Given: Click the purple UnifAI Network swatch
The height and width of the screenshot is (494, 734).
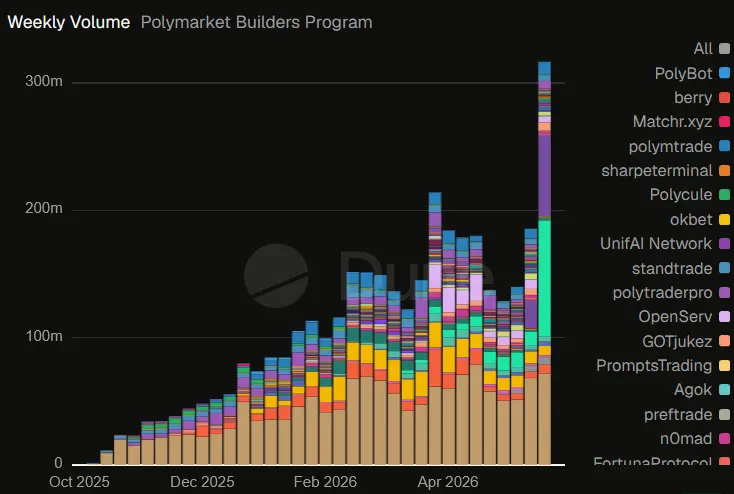Looking at the screenshot, I should pos(724,243).
